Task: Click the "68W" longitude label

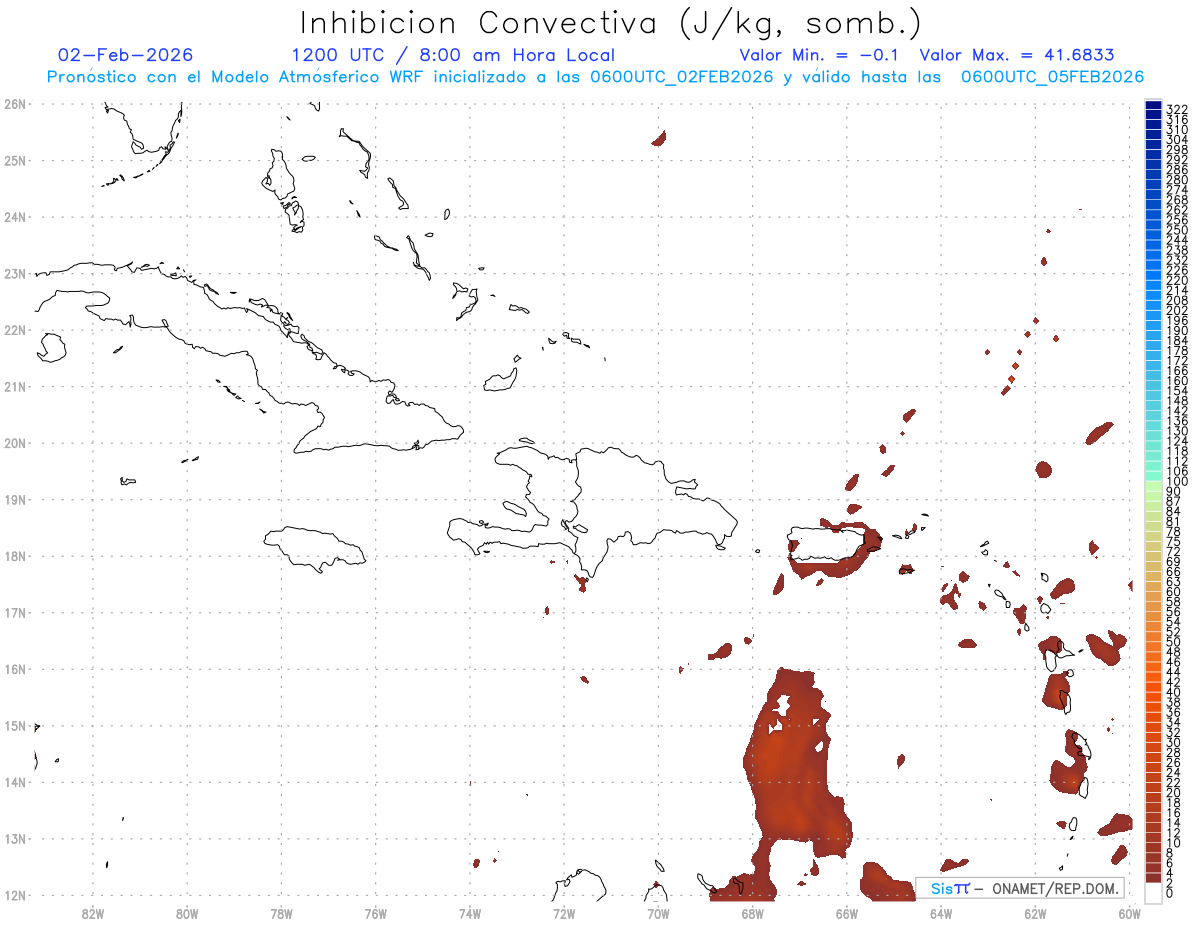Action: tap(753, 912)
